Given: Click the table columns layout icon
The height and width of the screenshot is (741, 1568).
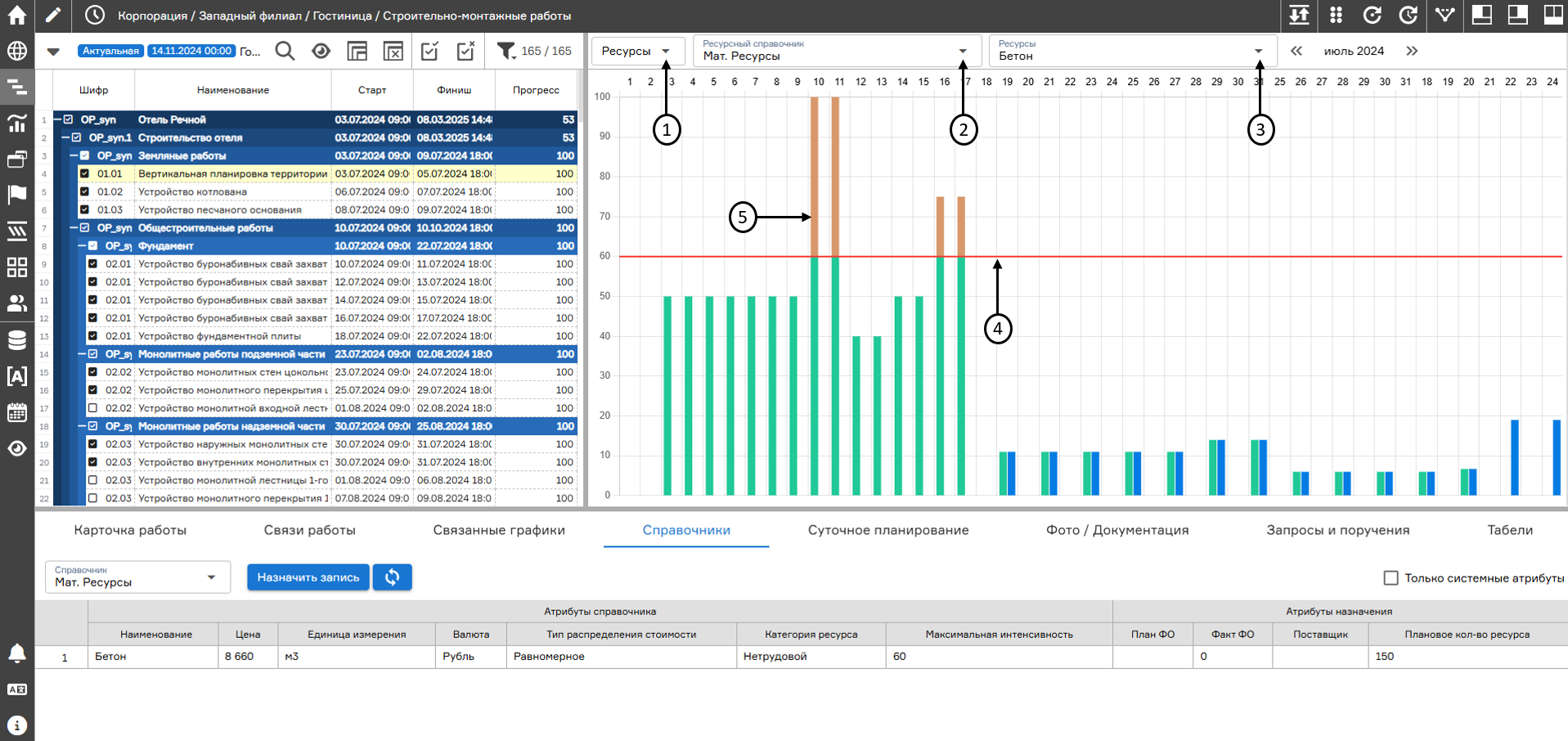Looking at the screenshot, I should pyautogui.click(x=357, y=51).
